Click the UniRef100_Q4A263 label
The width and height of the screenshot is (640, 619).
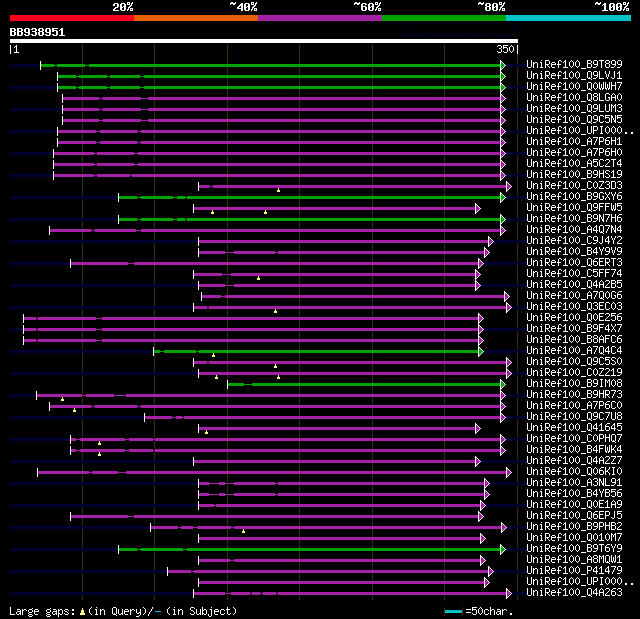click(574, 593)
